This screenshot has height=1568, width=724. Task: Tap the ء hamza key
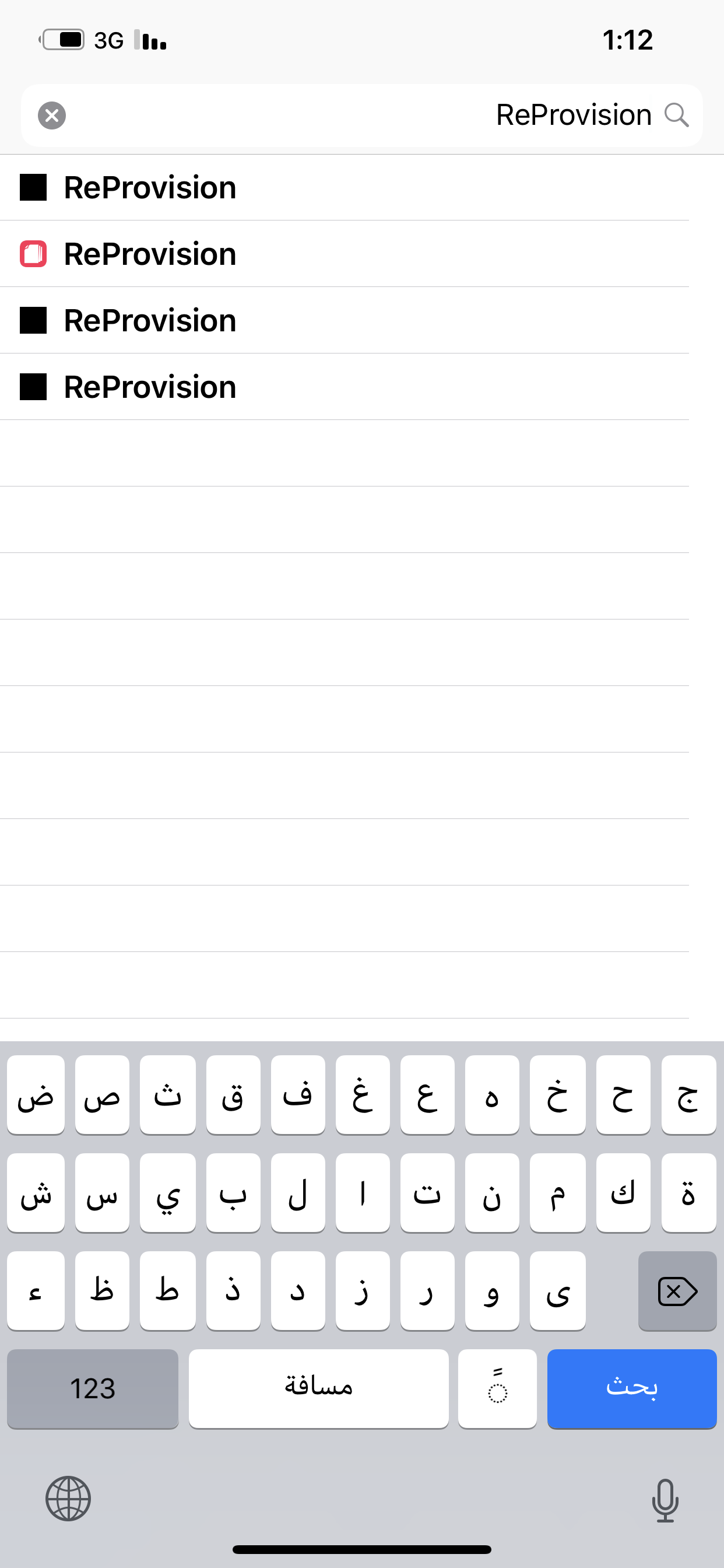[x=36, y=1290]
